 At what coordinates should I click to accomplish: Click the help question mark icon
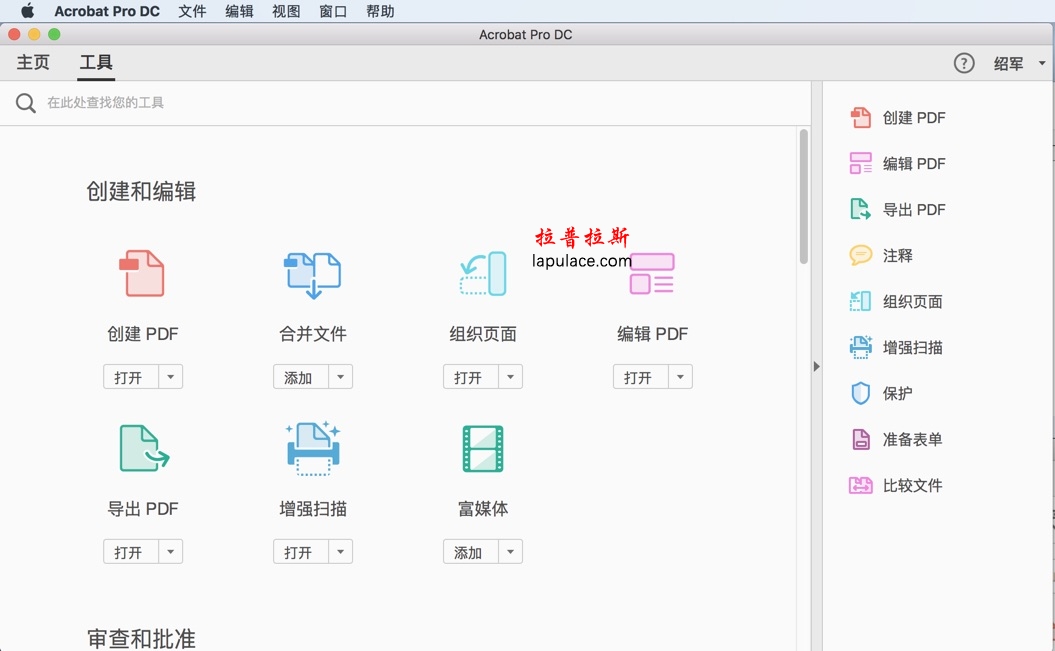pos(964,63)
